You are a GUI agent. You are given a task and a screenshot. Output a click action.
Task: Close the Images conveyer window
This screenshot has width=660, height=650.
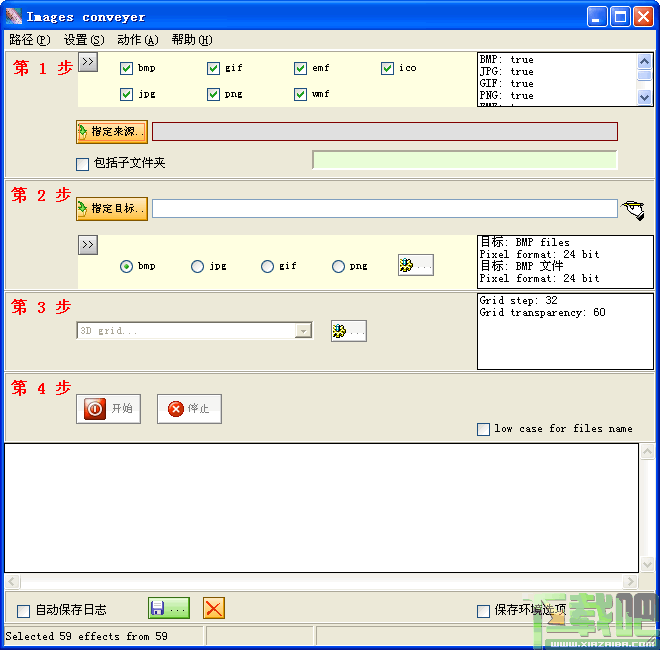644,17
